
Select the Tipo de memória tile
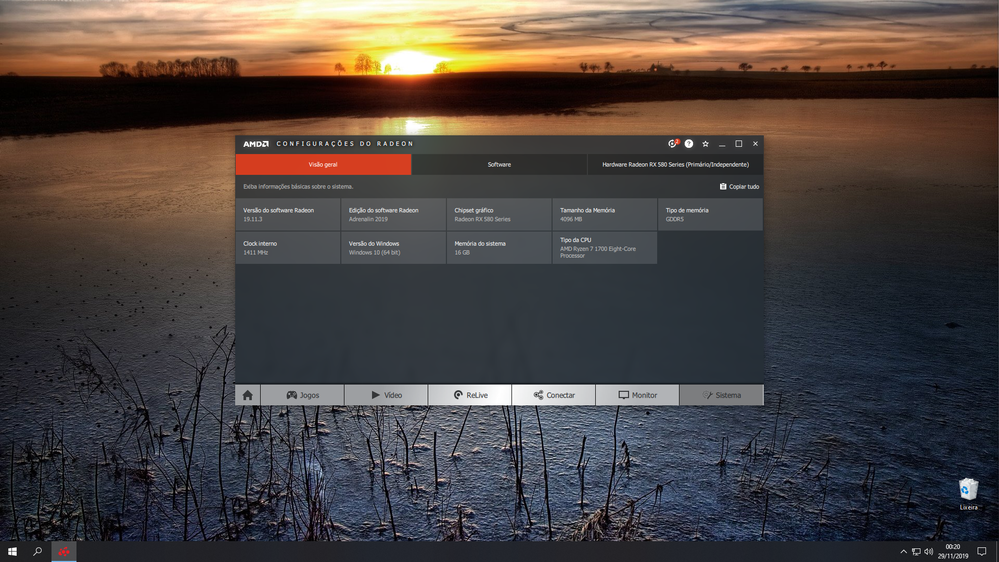coord(710,214)
